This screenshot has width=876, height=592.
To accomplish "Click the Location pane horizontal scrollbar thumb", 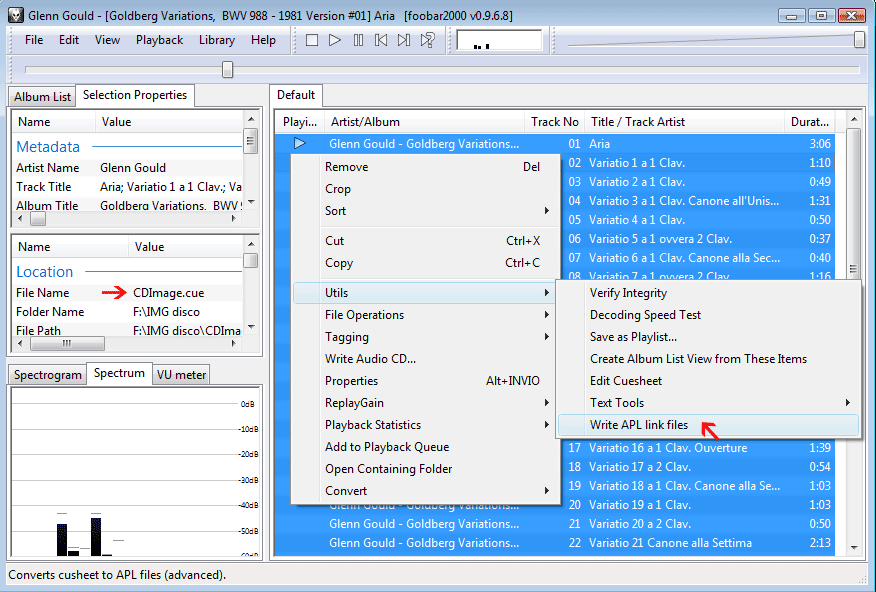I will click(x=67, y=343).
